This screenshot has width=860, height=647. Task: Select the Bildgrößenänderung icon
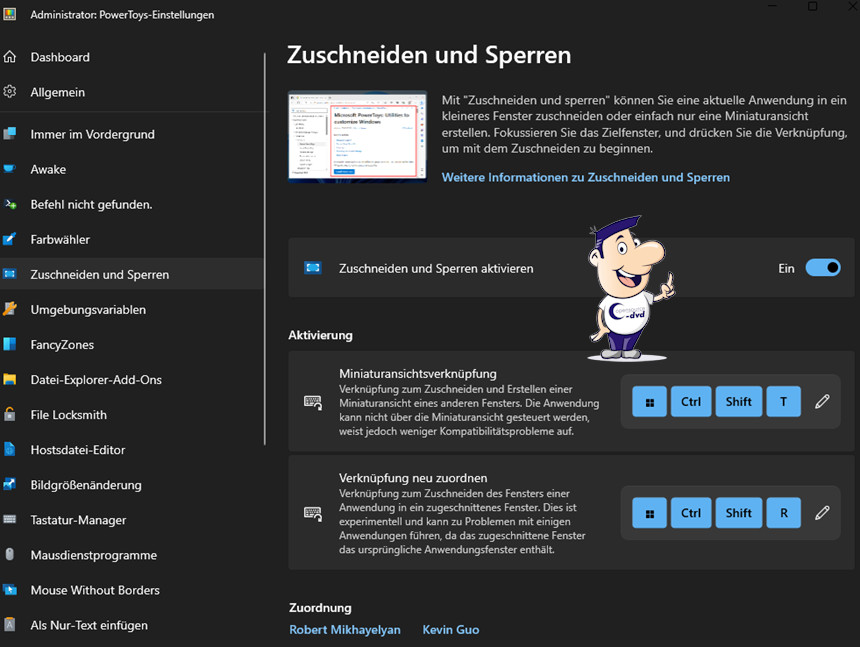(x=10, y=485)
